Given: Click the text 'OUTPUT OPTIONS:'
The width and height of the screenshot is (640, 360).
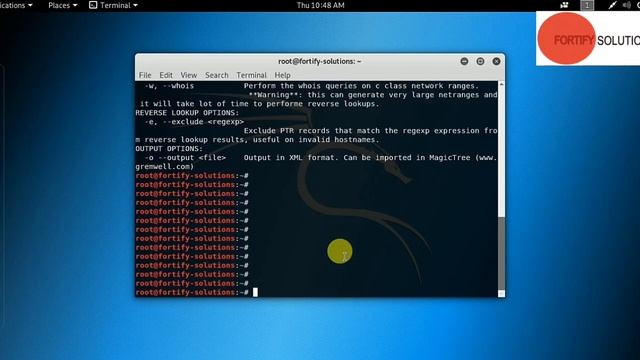Looking at the screenshot, I should coord(169,149).
